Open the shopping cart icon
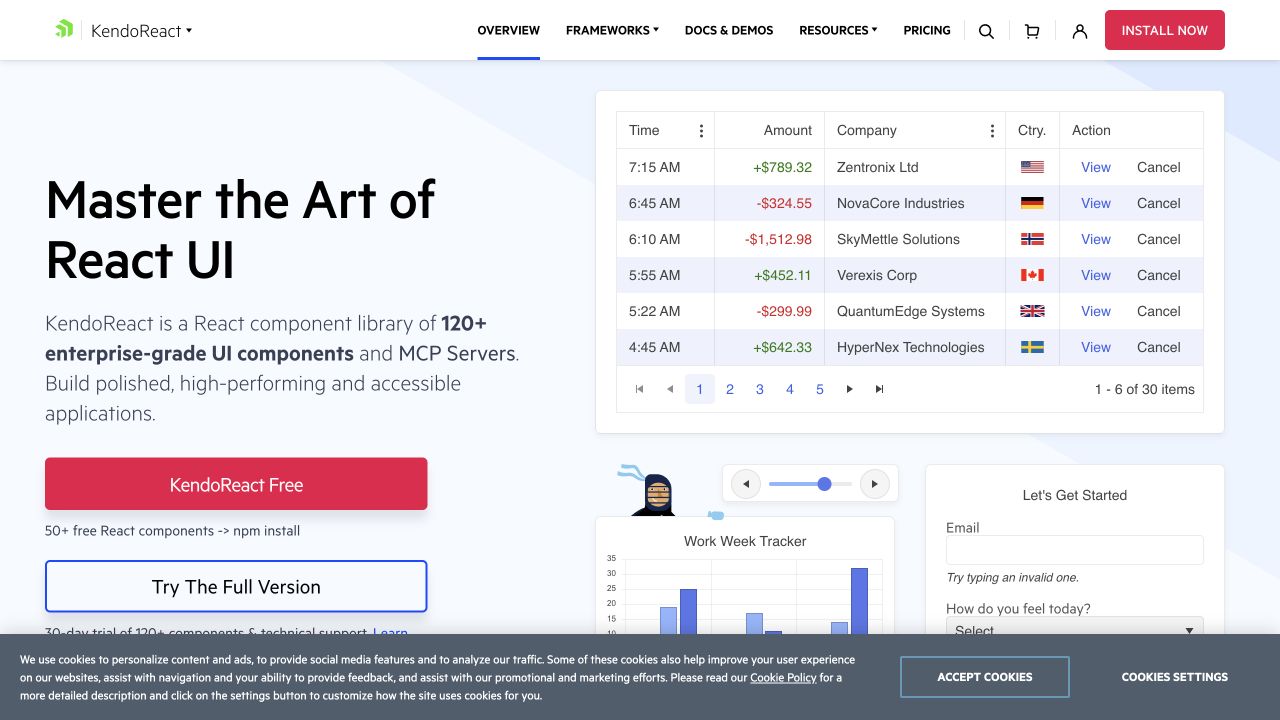The height and width of the screenshot is (720, 1280). point(1032,31)
